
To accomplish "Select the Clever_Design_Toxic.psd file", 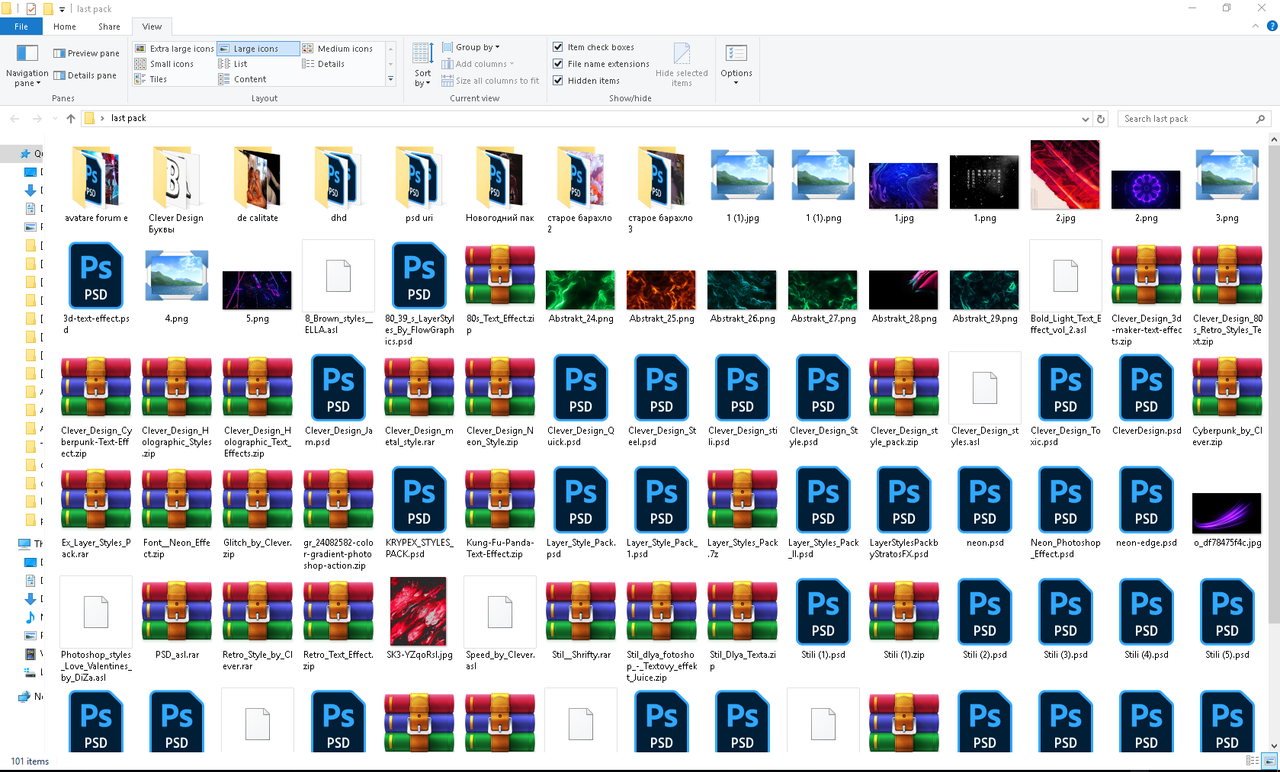I will pyautogui.click(x=1065, y=402).
